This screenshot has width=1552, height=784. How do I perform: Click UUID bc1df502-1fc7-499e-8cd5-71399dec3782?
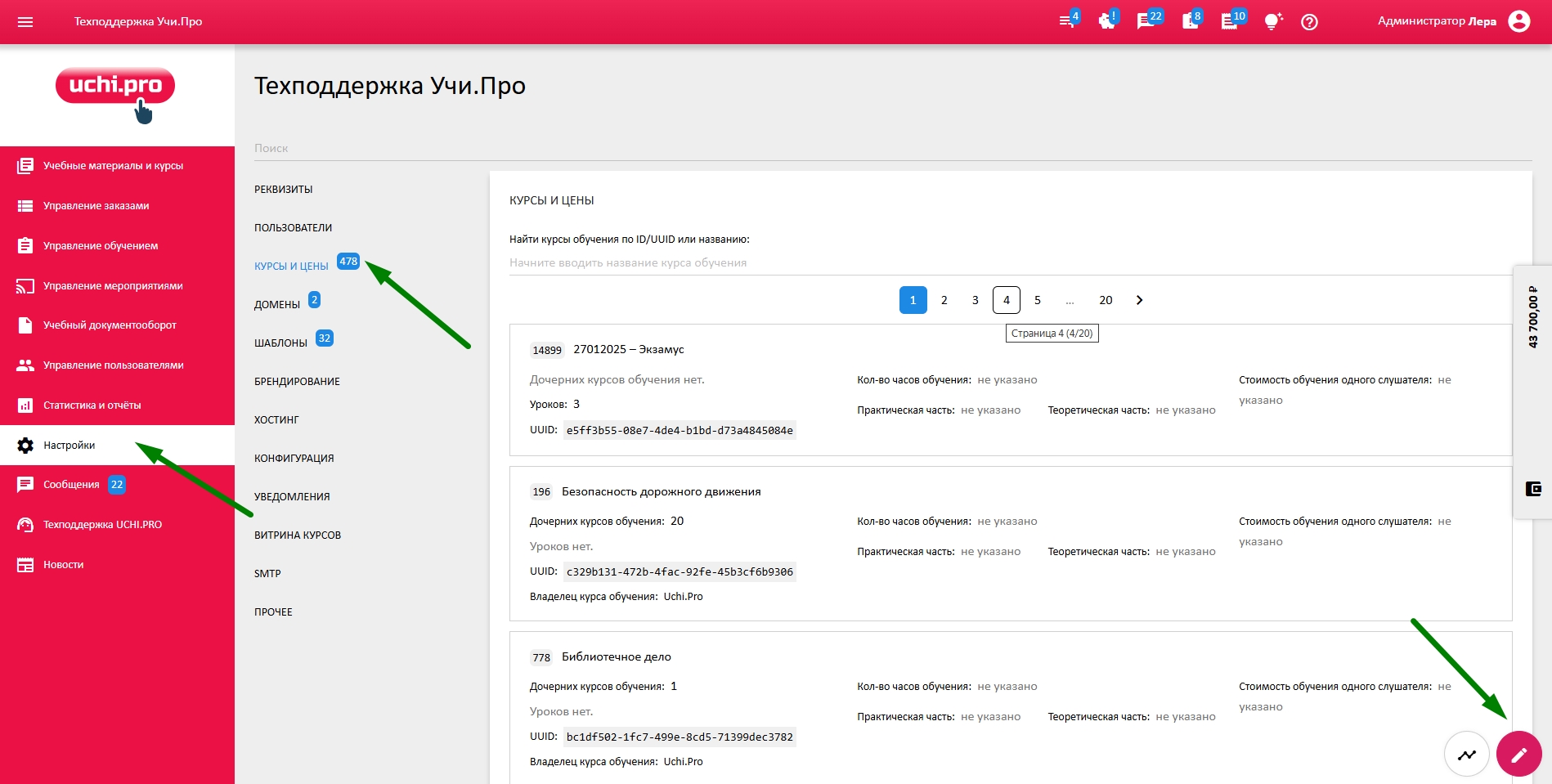680,737
